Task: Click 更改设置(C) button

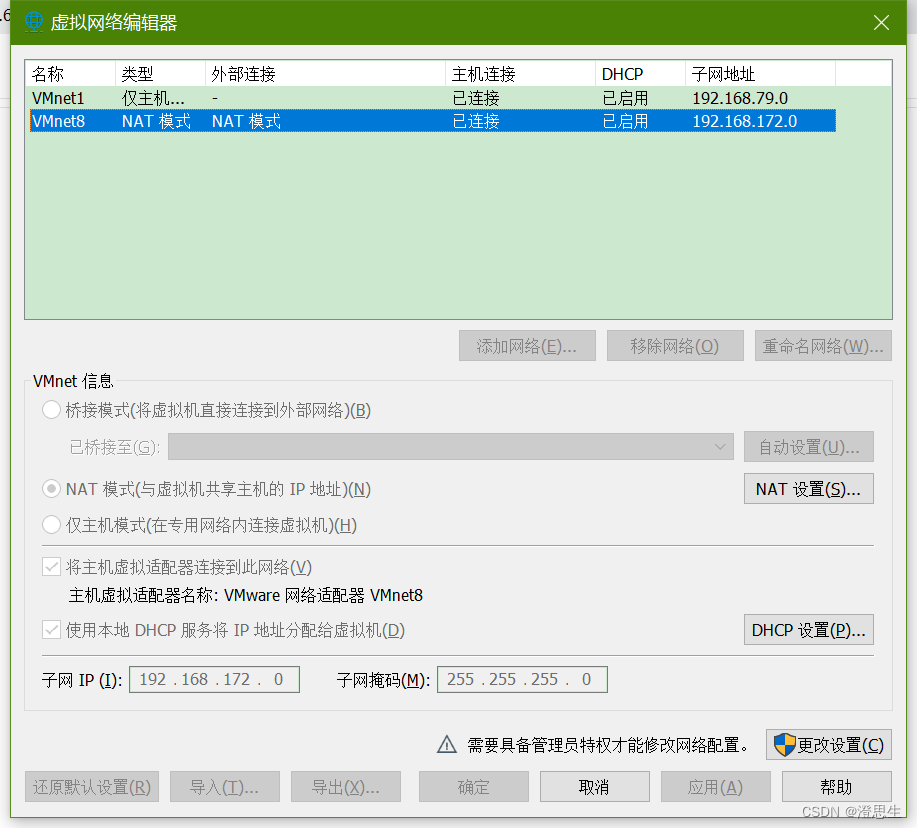Action: coord(829,744)
